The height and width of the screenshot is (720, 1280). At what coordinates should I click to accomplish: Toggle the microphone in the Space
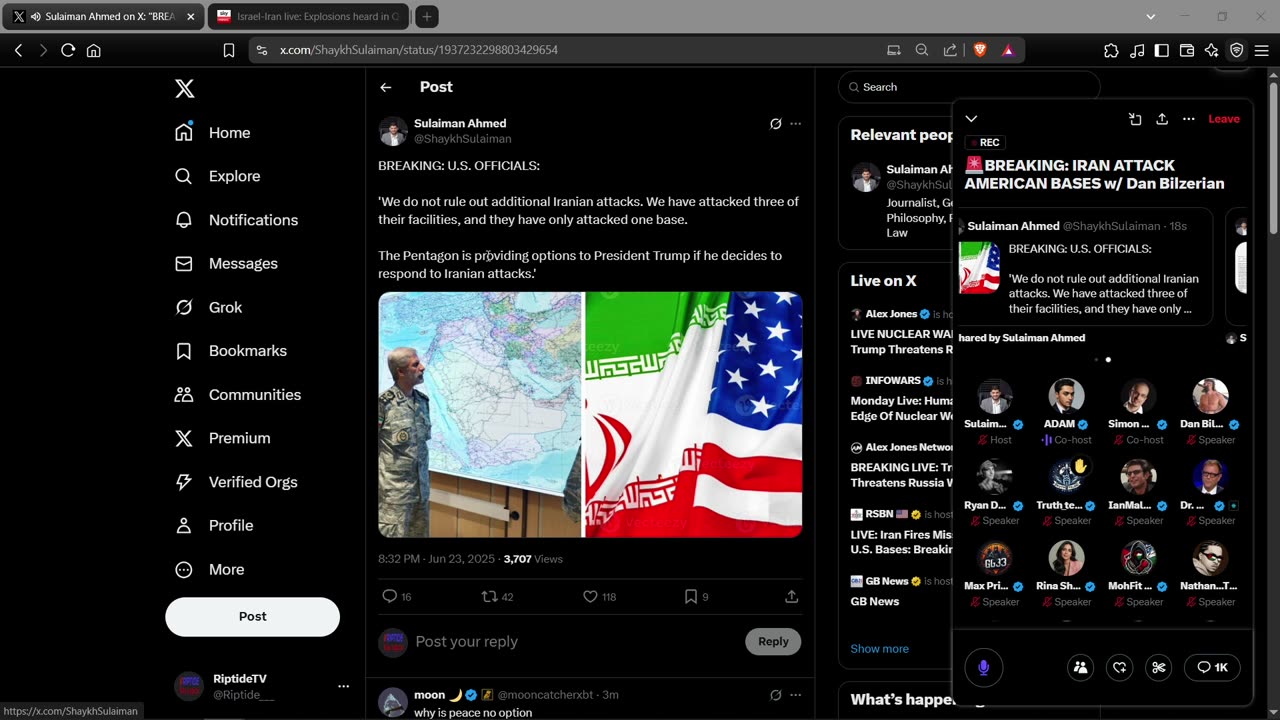(983, 667)
